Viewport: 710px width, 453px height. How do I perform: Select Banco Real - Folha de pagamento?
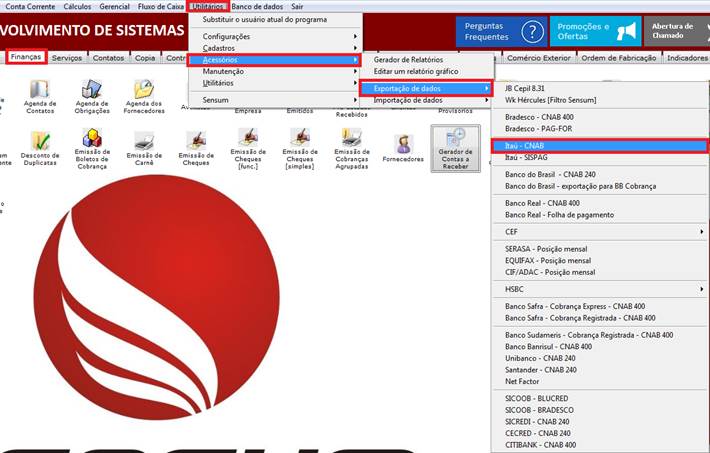click(x=600, y=215)
